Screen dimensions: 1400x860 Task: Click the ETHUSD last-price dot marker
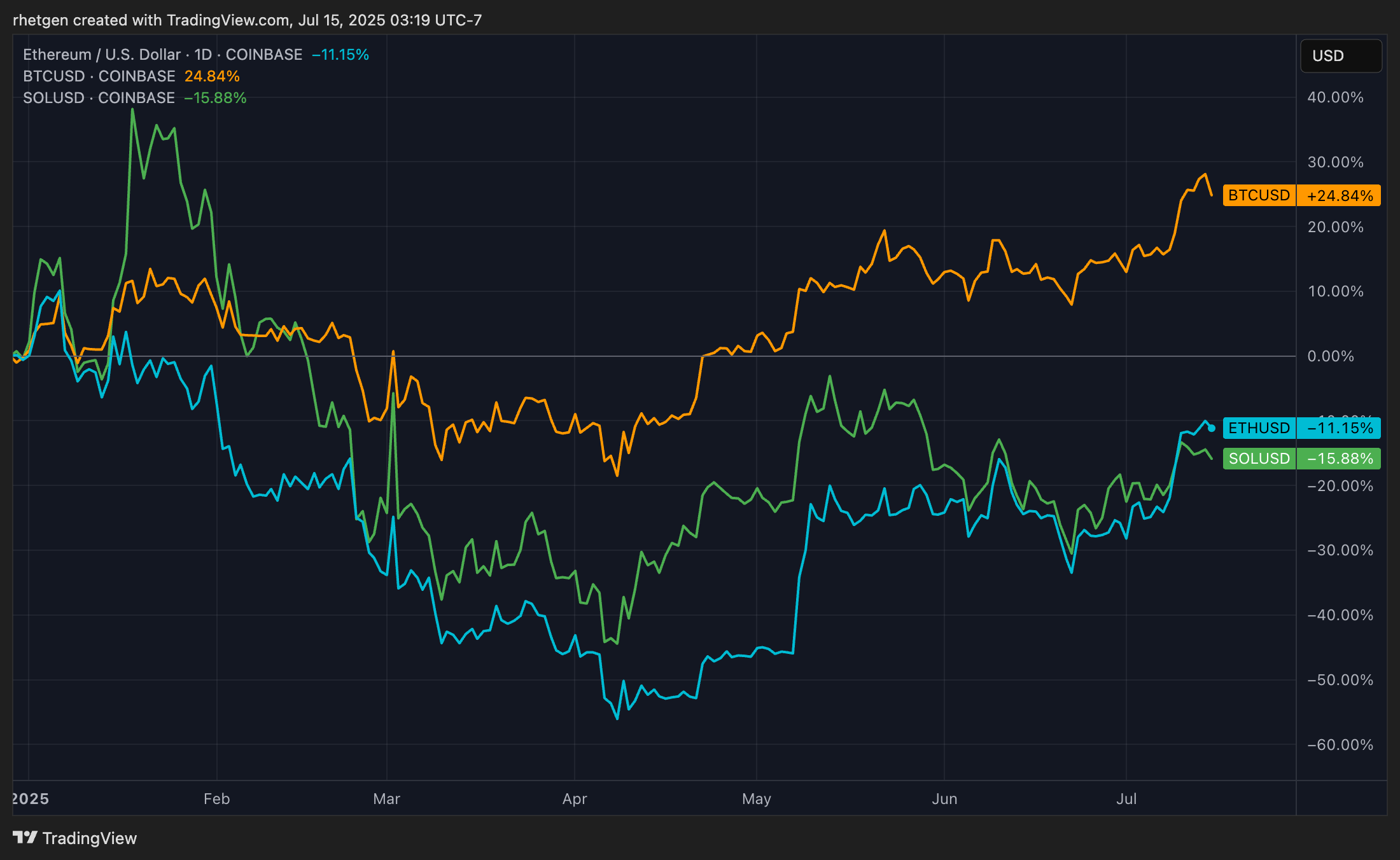pos(1212,428)
